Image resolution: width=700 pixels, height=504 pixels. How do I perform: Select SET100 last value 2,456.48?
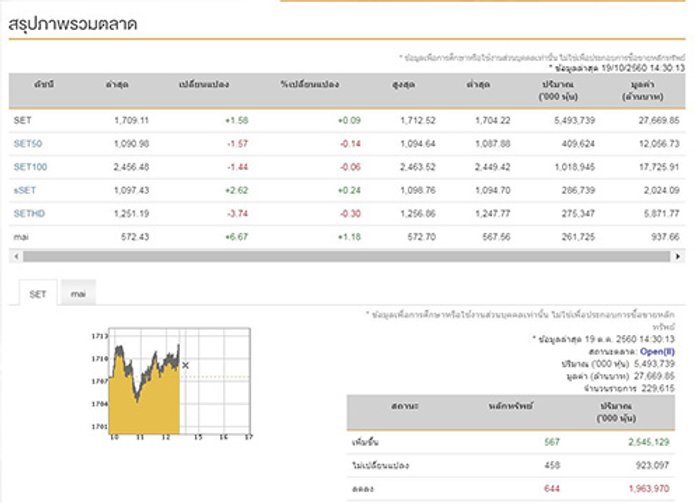(x=131, y=167)
